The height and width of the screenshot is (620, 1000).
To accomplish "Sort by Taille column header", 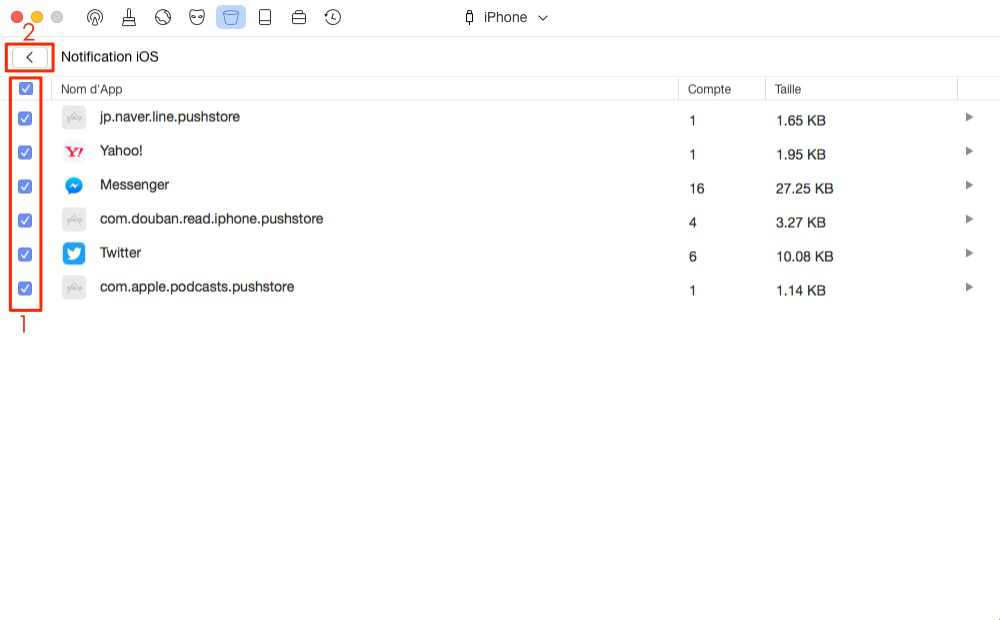I will point(788,89).
